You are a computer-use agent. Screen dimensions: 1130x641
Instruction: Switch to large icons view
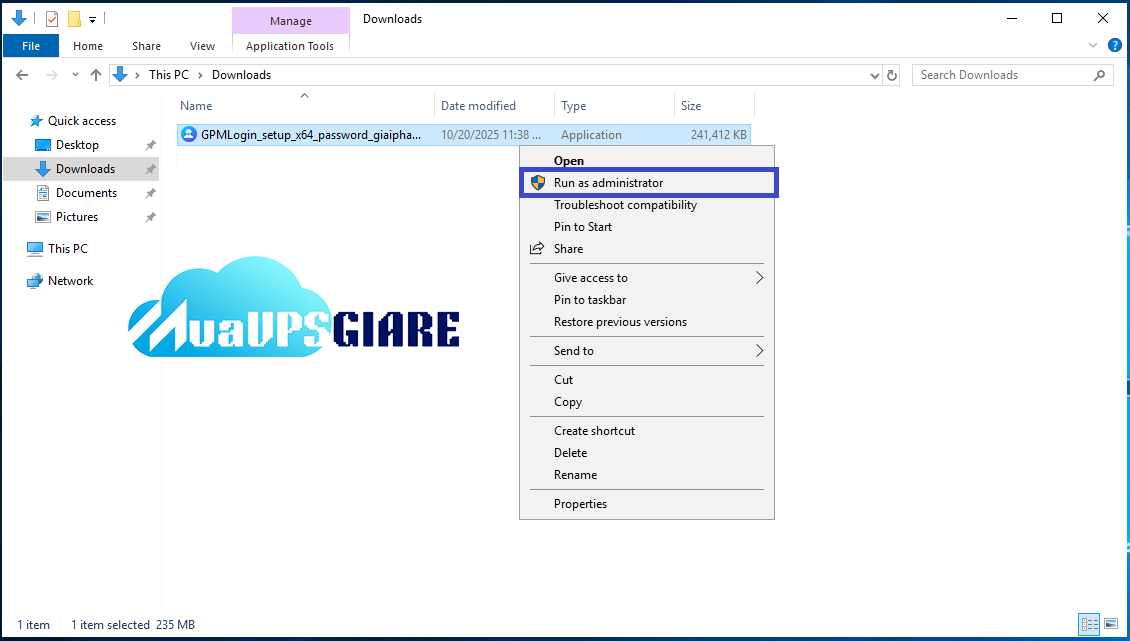(x=1111, y=625)
